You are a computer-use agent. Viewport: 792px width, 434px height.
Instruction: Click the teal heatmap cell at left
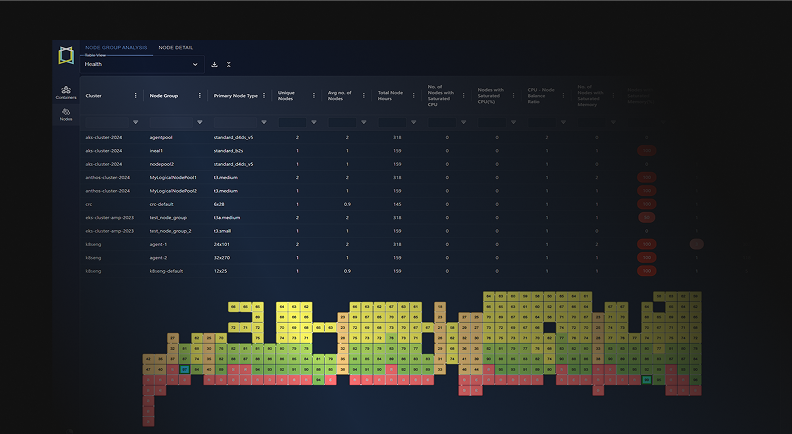coord(185,369)
